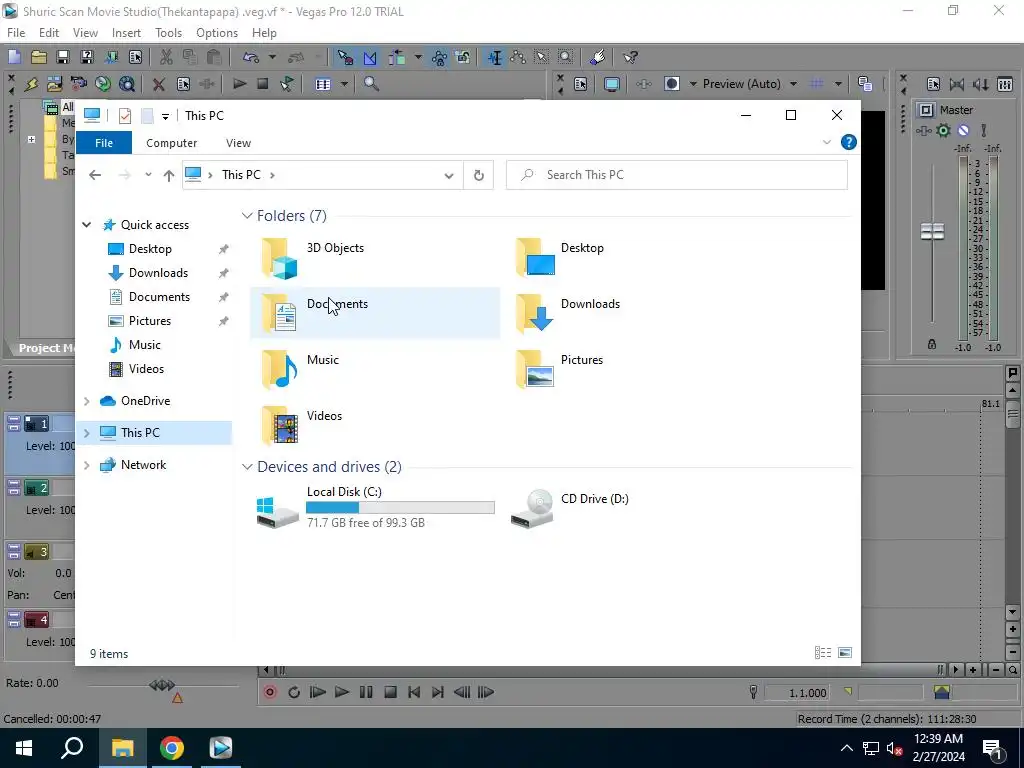
Task: Click Capture Video camera icon in Project Media
Action: 78,84
